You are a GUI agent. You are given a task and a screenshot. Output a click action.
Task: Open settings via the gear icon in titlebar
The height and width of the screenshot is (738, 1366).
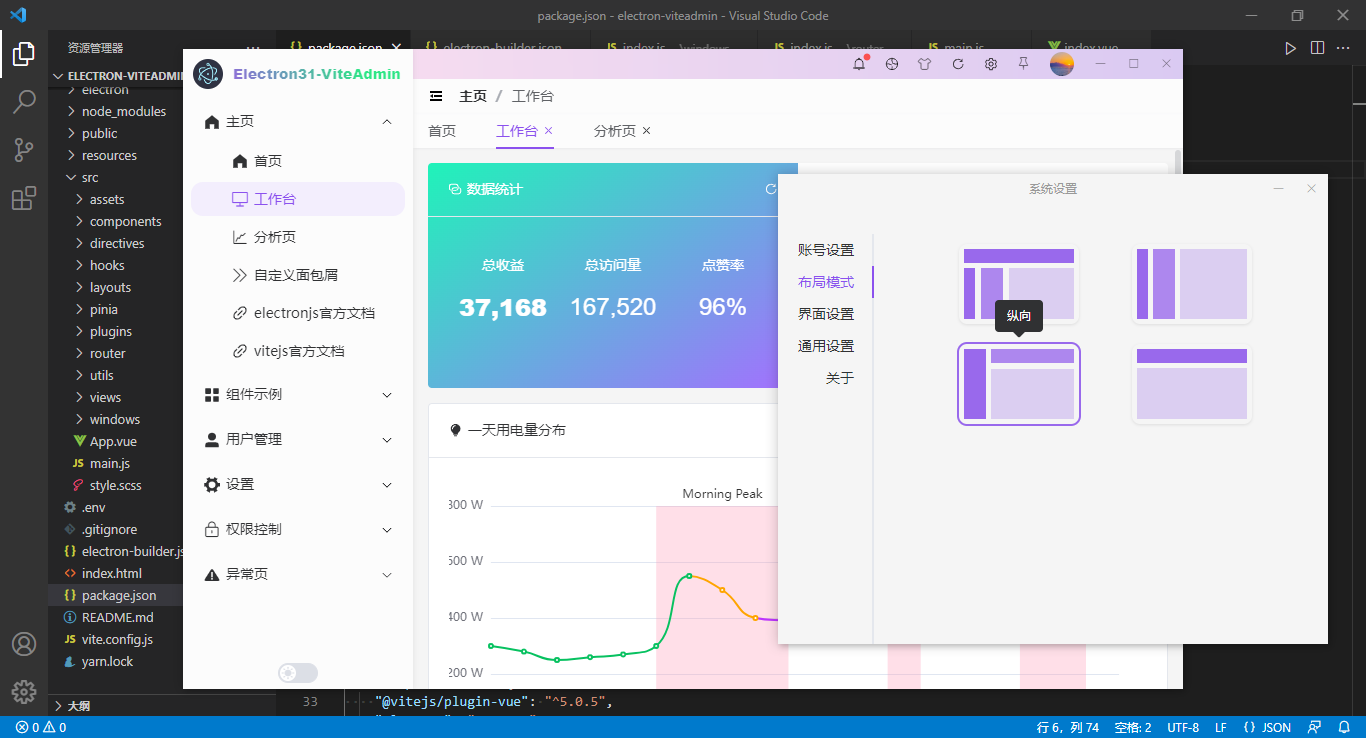pos(990,63)
